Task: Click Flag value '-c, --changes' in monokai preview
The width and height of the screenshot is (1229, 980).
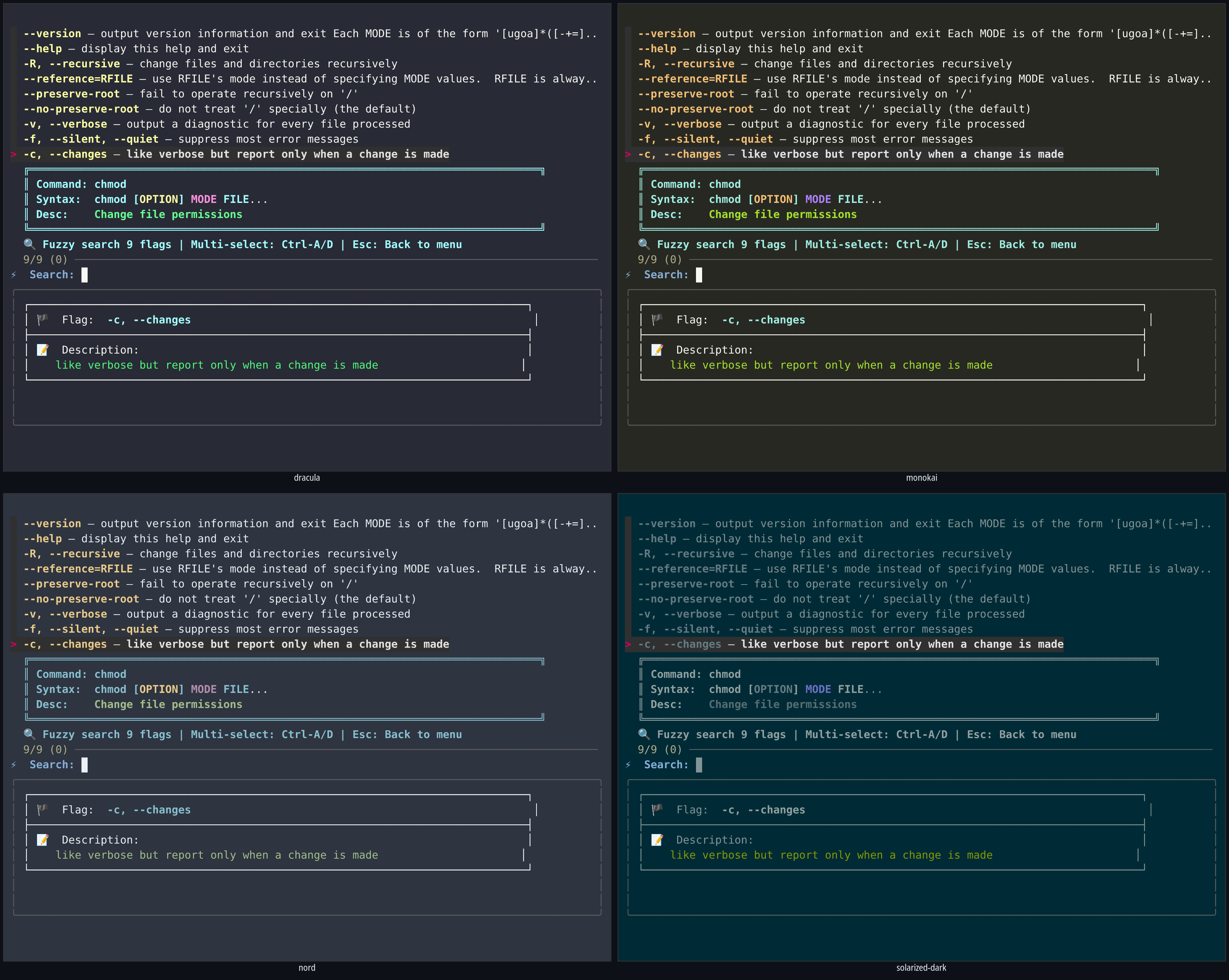Action: 763,320
